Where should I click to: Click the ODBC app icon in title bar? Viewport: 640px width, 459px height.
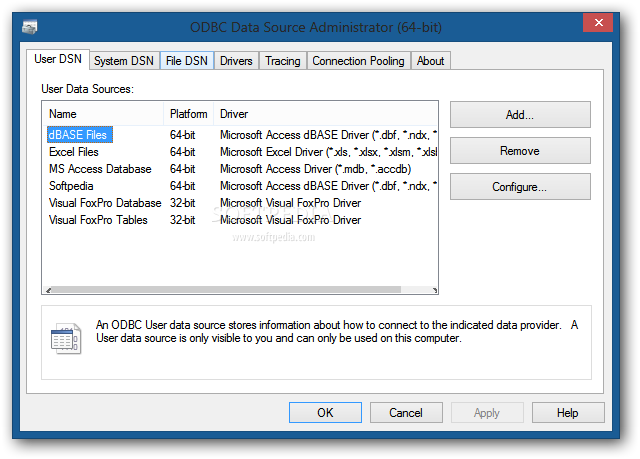pyautogui.click(x=29, y=27)
